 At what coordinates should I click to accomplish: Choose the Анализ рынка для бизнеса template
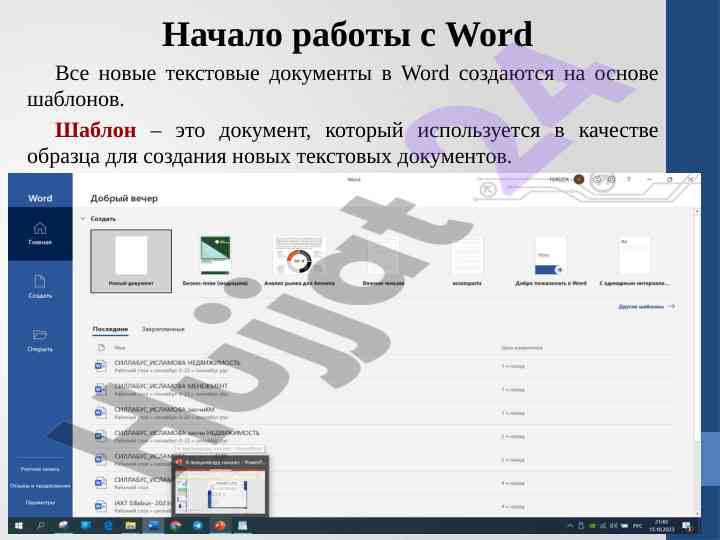[x=299, y=261]
